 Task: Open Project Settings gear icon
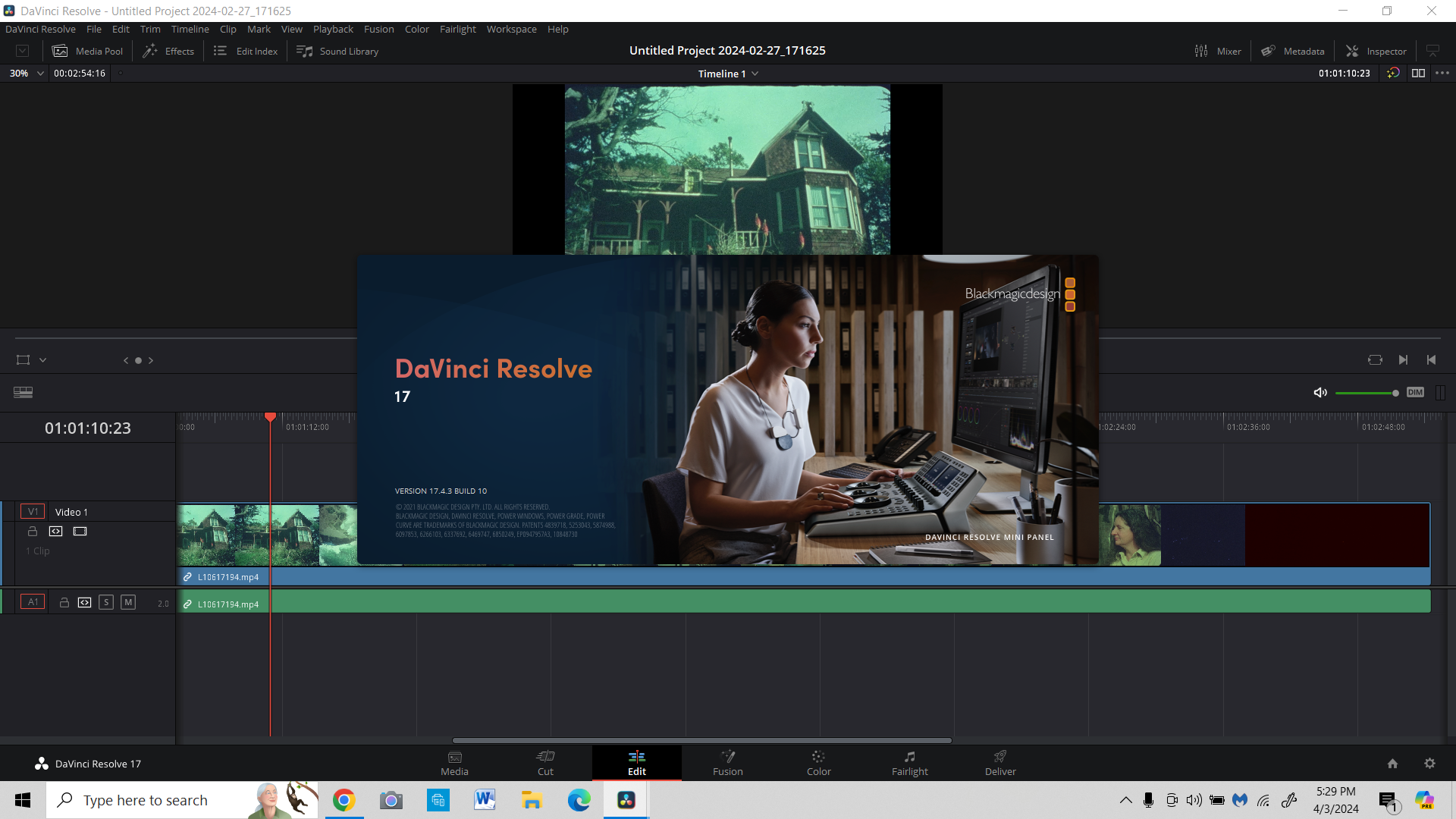[x=1429, y=764]
